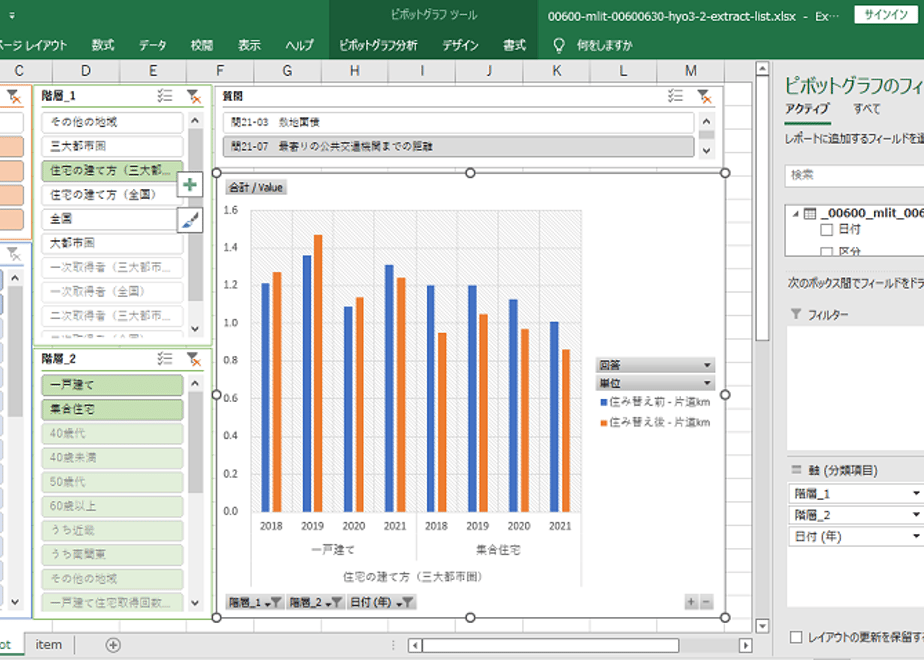
Task: Toggle multi-select in 階層_1 slicer
Action: [x=165, y=96]
